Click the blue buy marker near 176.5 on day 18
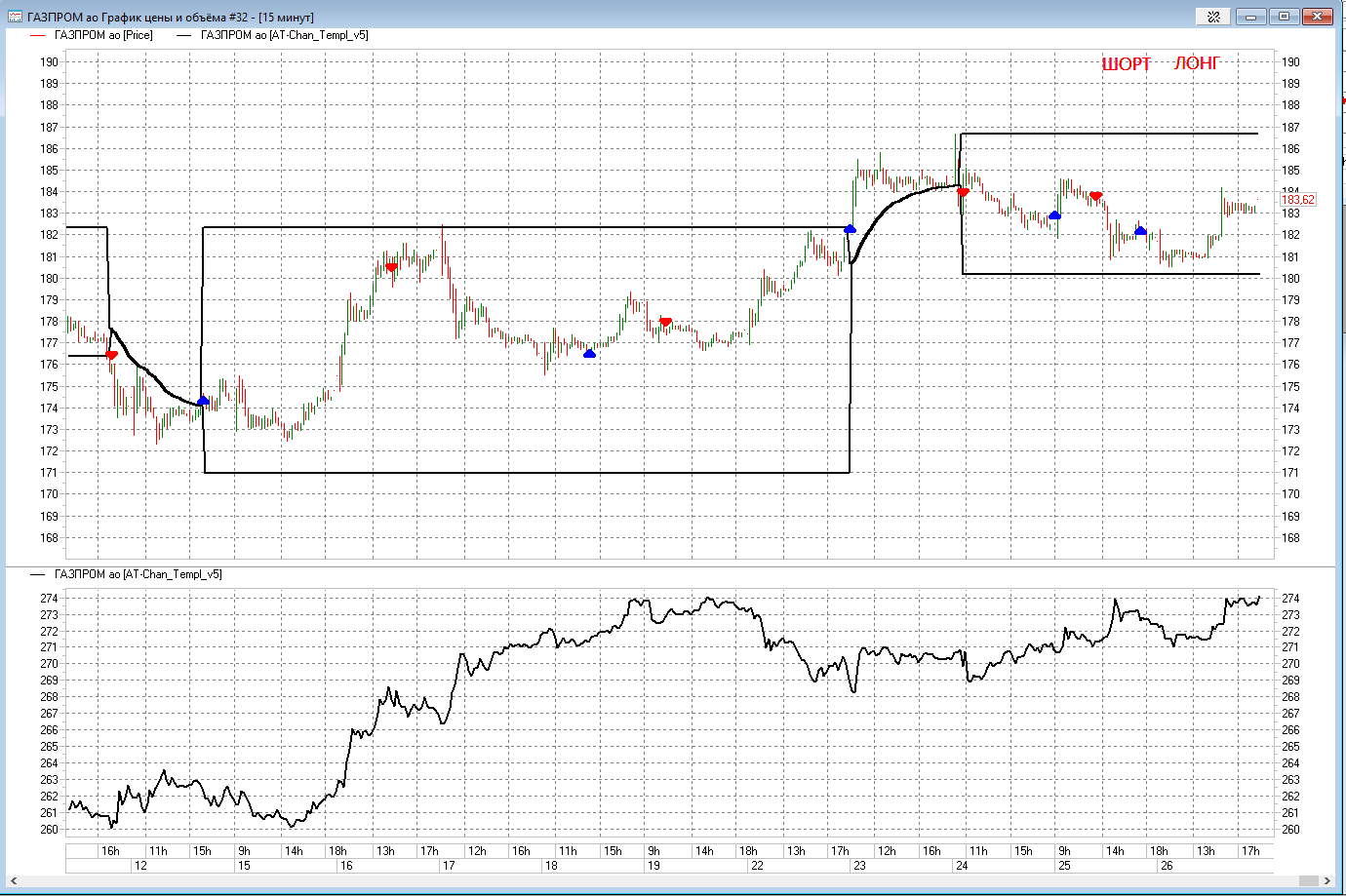 click(x=589, y=354)
